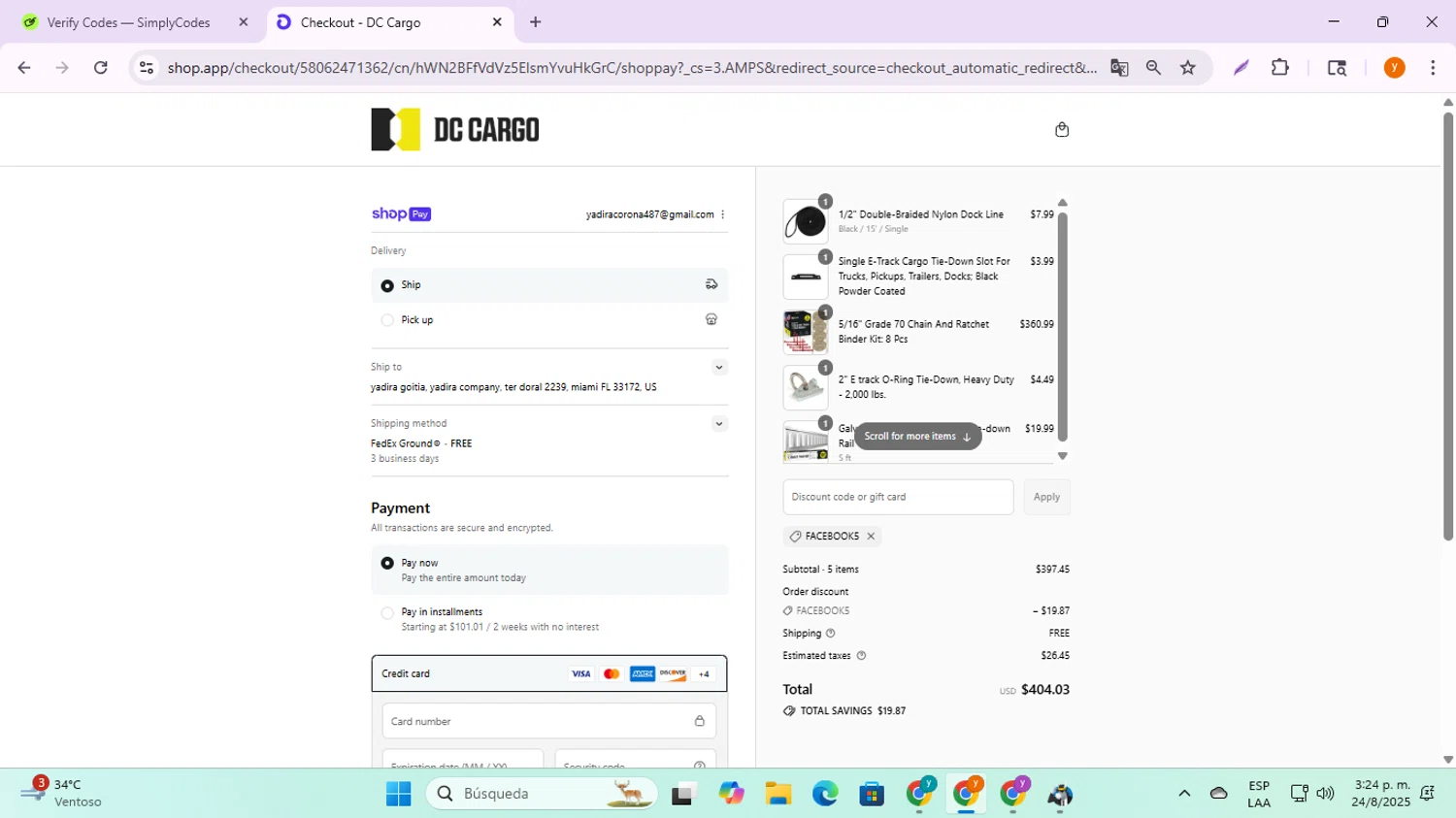Click the Discover card logo

tap(673, 673)
